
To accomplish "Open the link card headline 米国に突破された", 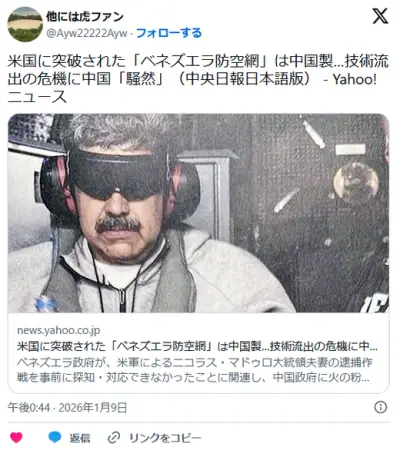I will point(197,347).
